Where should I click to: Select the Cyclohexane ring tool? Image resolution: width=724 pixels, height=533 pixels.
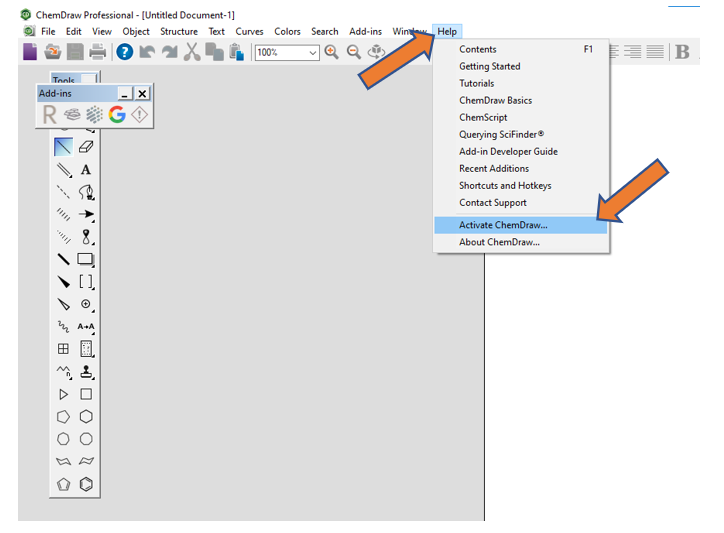[x=86, y=417]
